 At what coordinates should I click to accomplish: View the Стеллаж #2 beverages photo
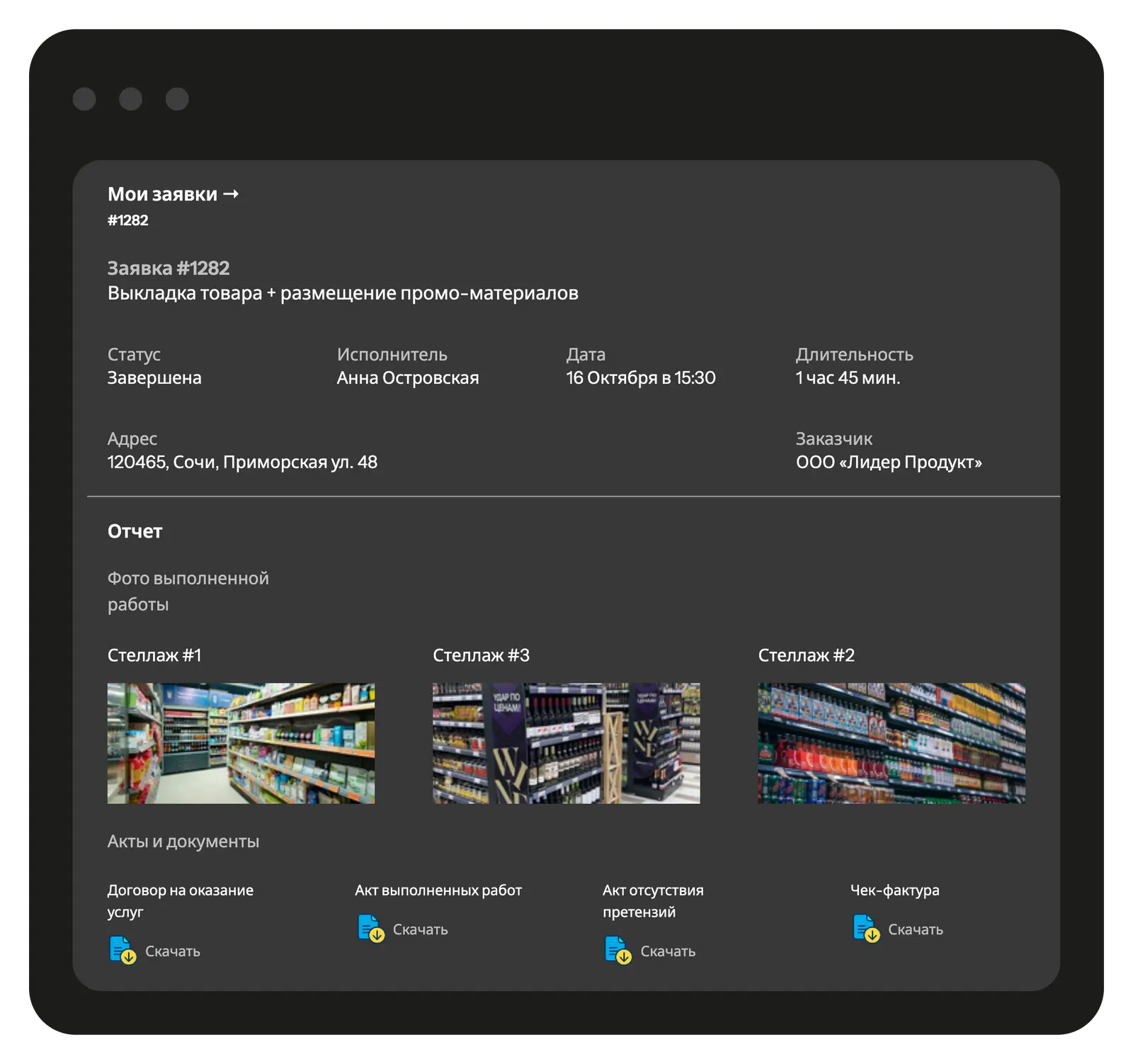(891, 743)
